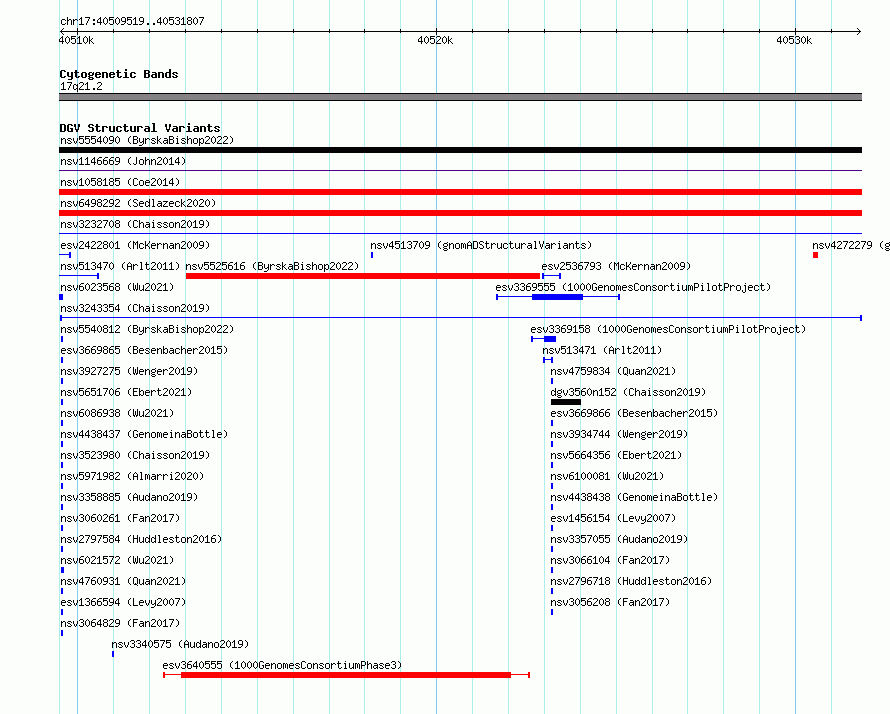This screenshot has width=890, height=714.
Task: Select the 40520k ruler position label
Action: tap(435, 40)
